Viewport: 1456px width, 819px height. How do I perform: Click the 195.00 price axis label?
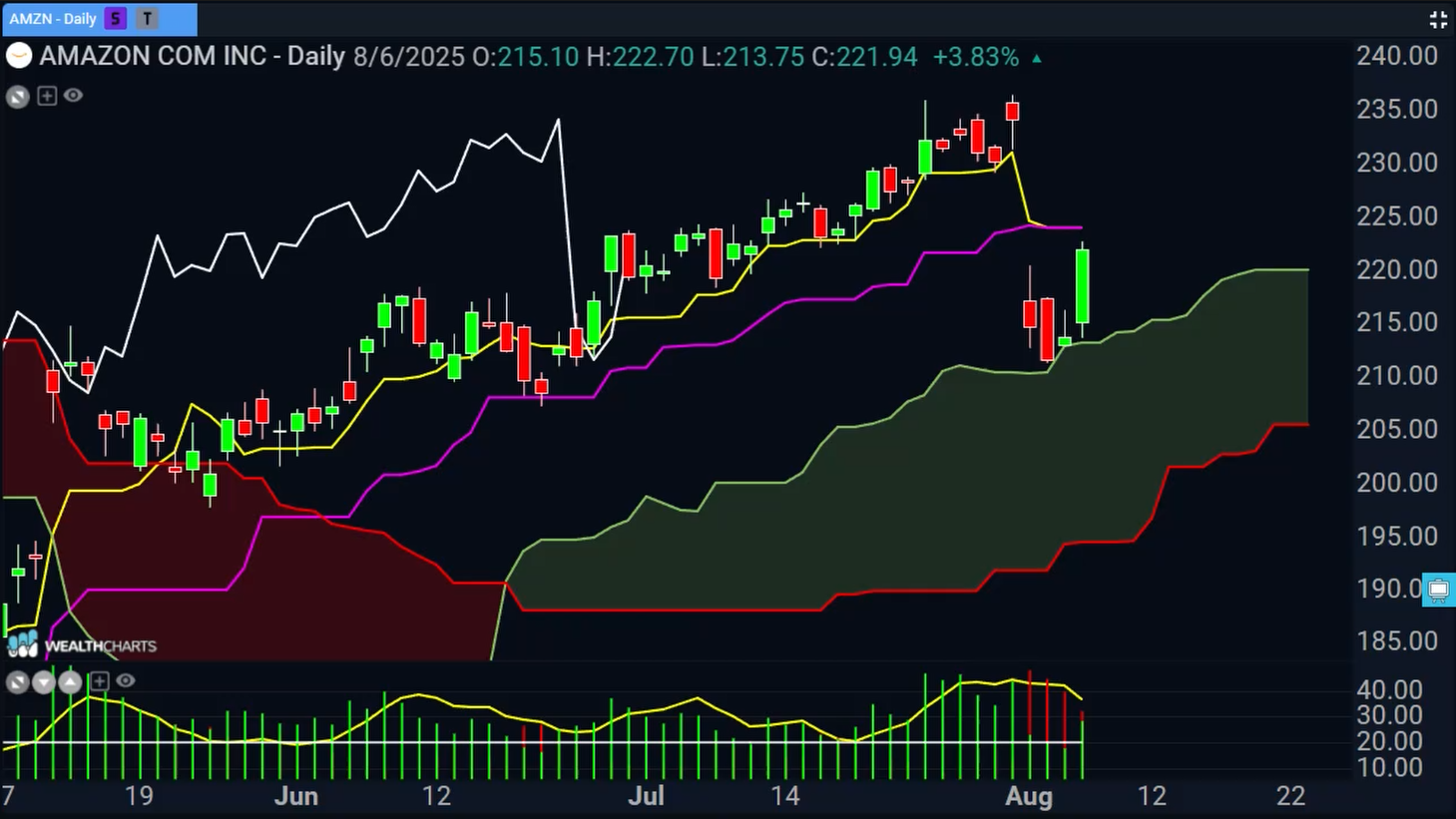1397,537
